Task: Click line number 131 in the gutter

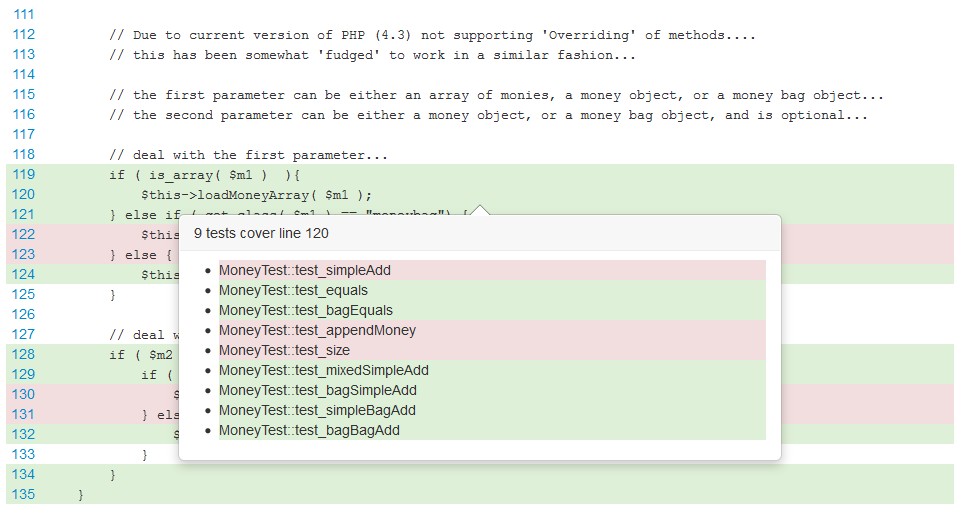Action: pyautogui.click(x=24, y=413)
